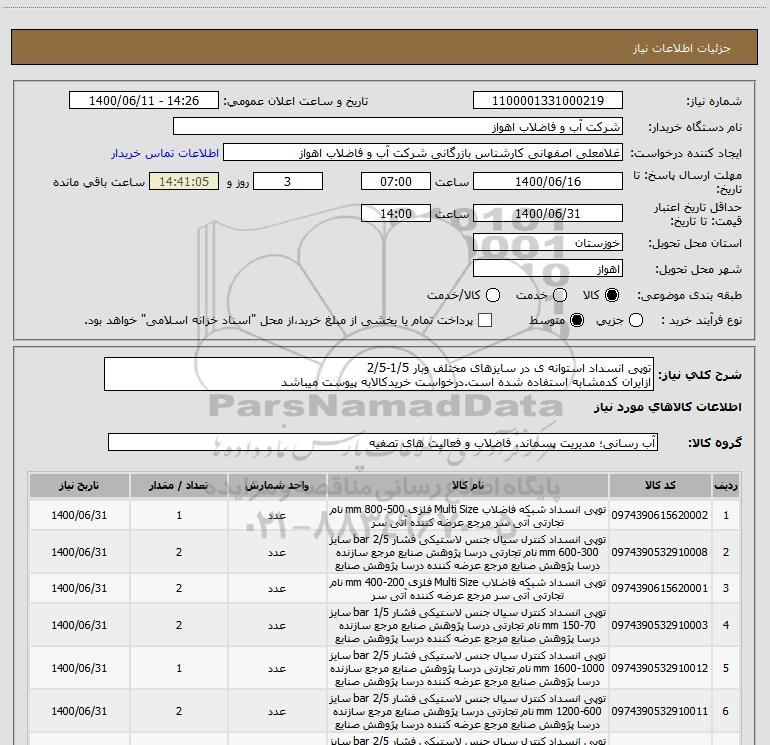Click the date cell in row 1

click(79, 515)
